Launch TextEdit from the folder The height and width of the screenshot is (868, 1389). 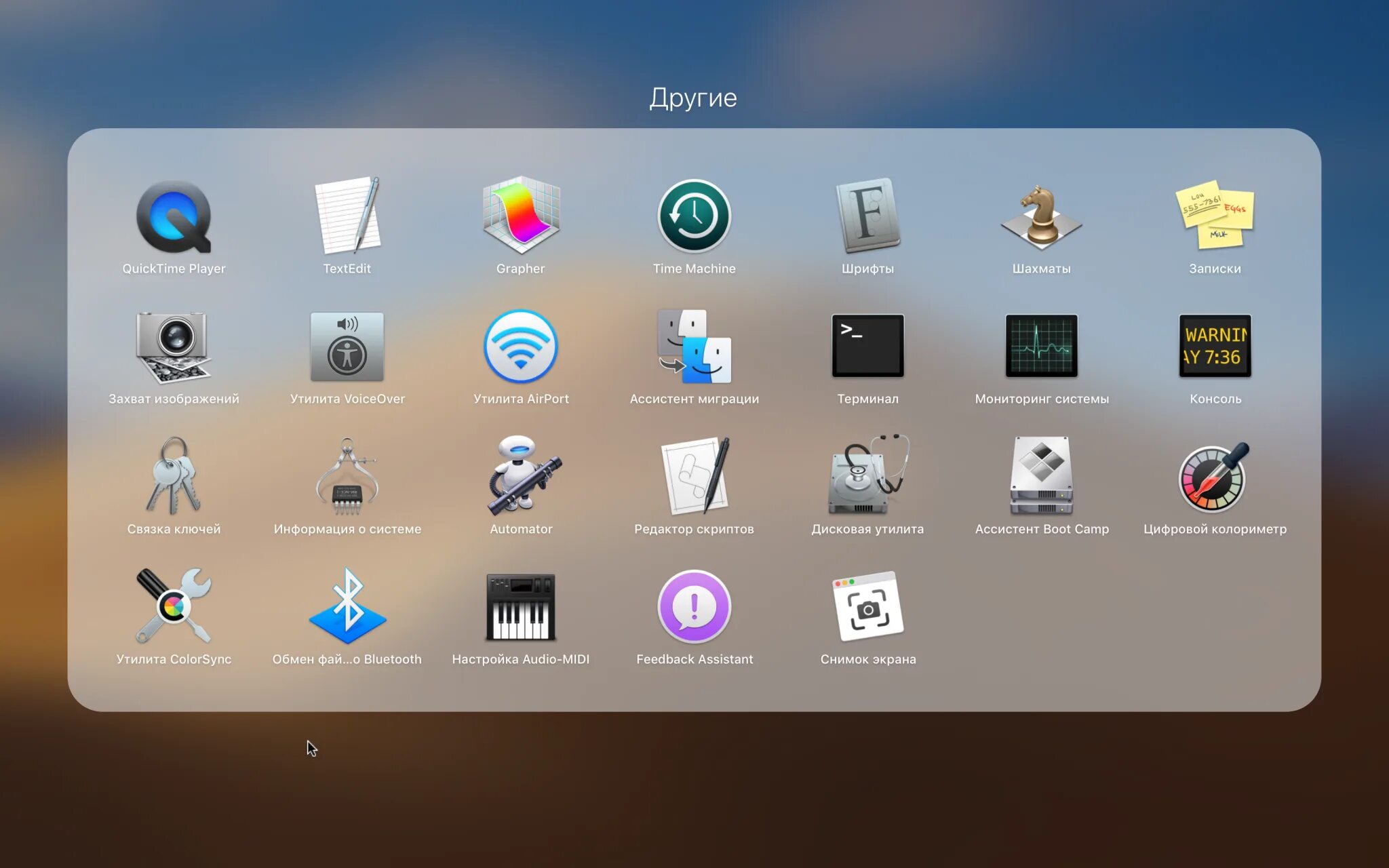(347, 217)
